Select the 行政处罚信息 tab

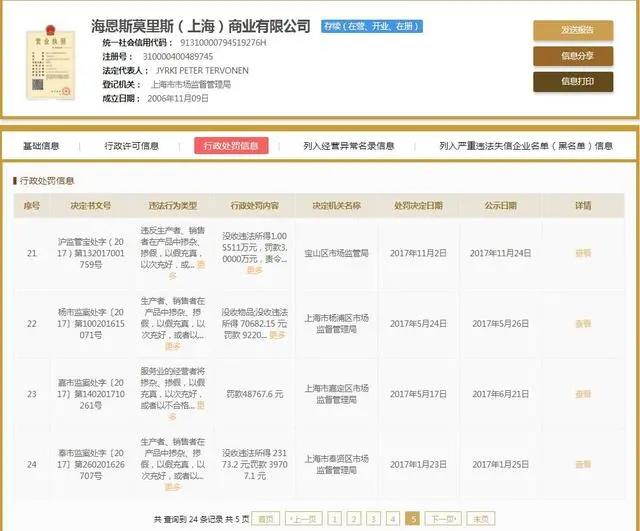(231, 146)
